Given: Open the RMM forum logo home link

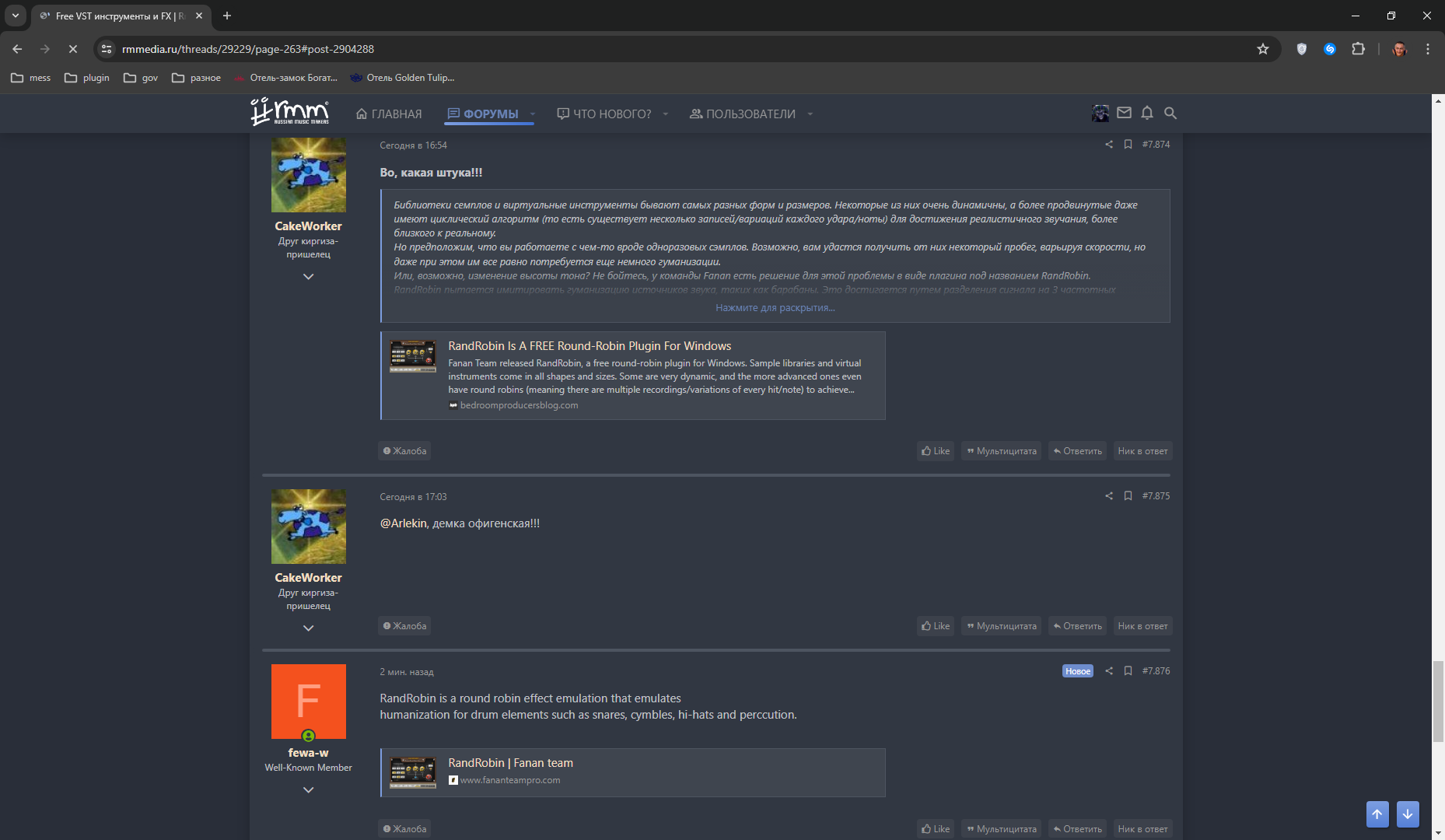Looking at the screenshot, I should pyautogui.click(x=289, y=112).
